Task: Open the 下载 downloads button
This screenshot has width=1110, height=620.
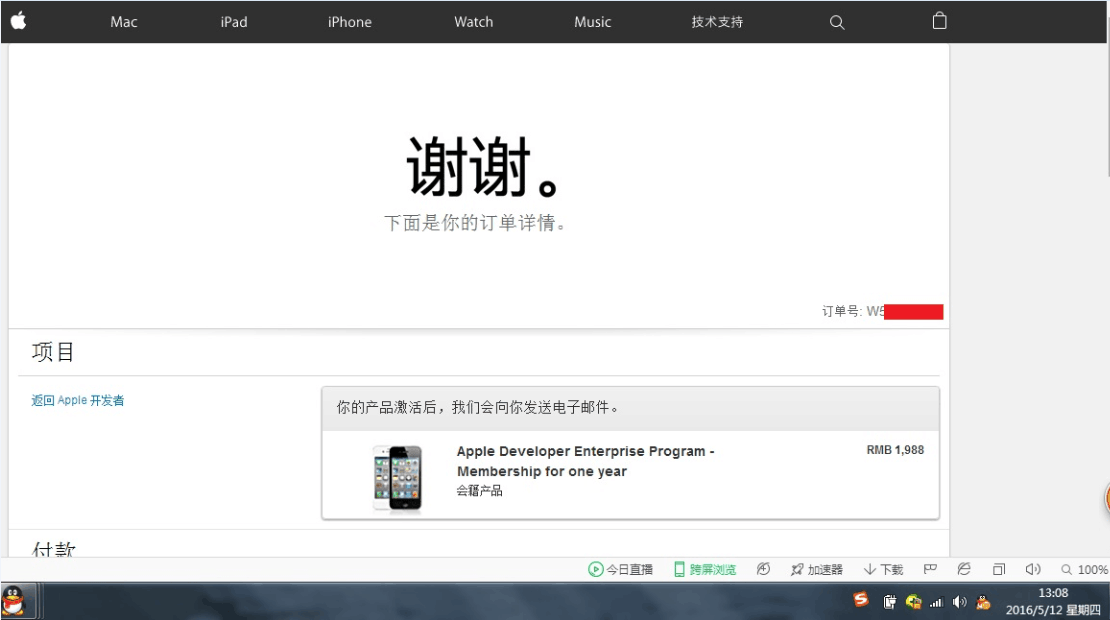Action: (883, 569)
